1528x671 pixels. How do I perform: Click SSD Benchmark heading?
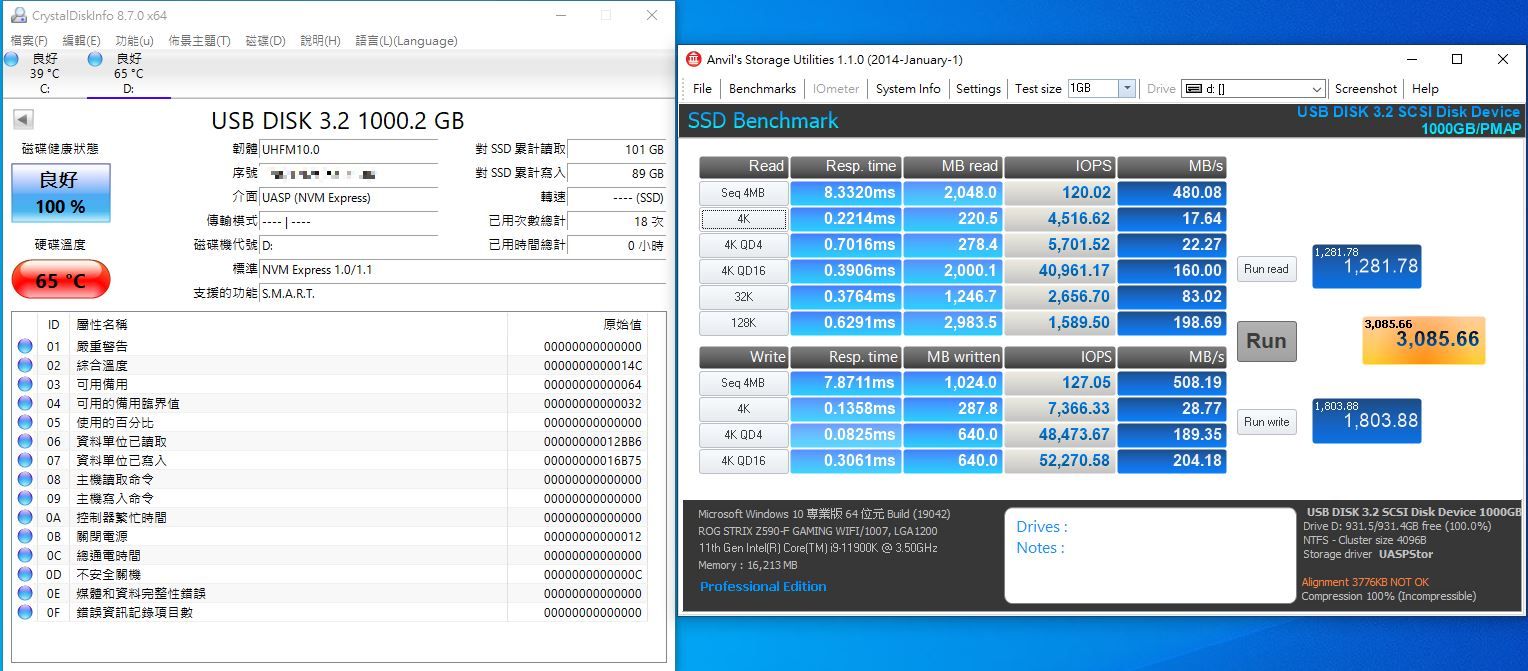[x=763, y=121]
